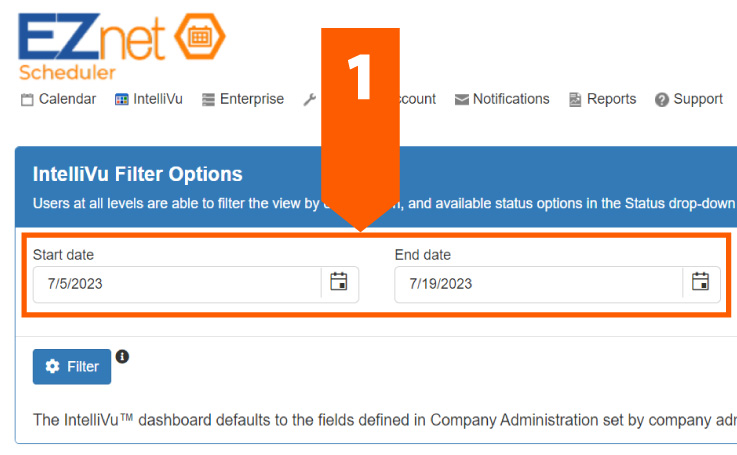Focus the End date field showing 7/19/2023

pyautogui.click(x=538, y=284)
